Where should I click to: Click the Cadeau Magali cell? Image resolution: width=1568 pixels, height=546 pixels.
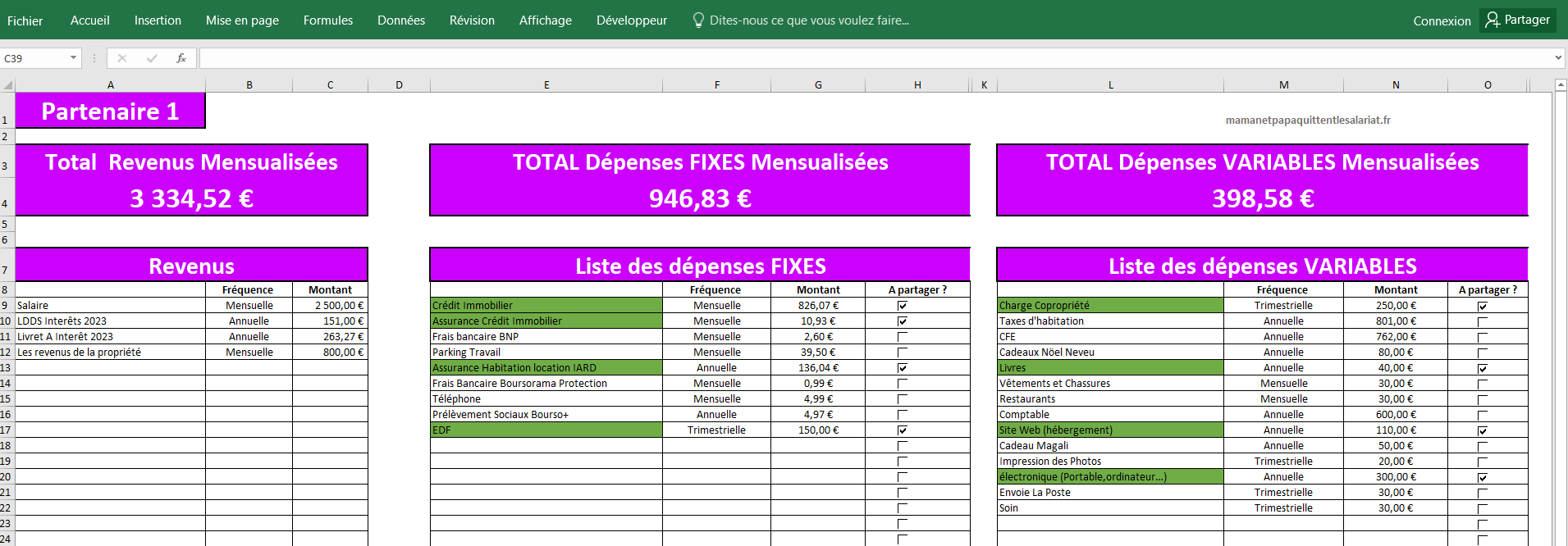click(x=1110, y=446)
